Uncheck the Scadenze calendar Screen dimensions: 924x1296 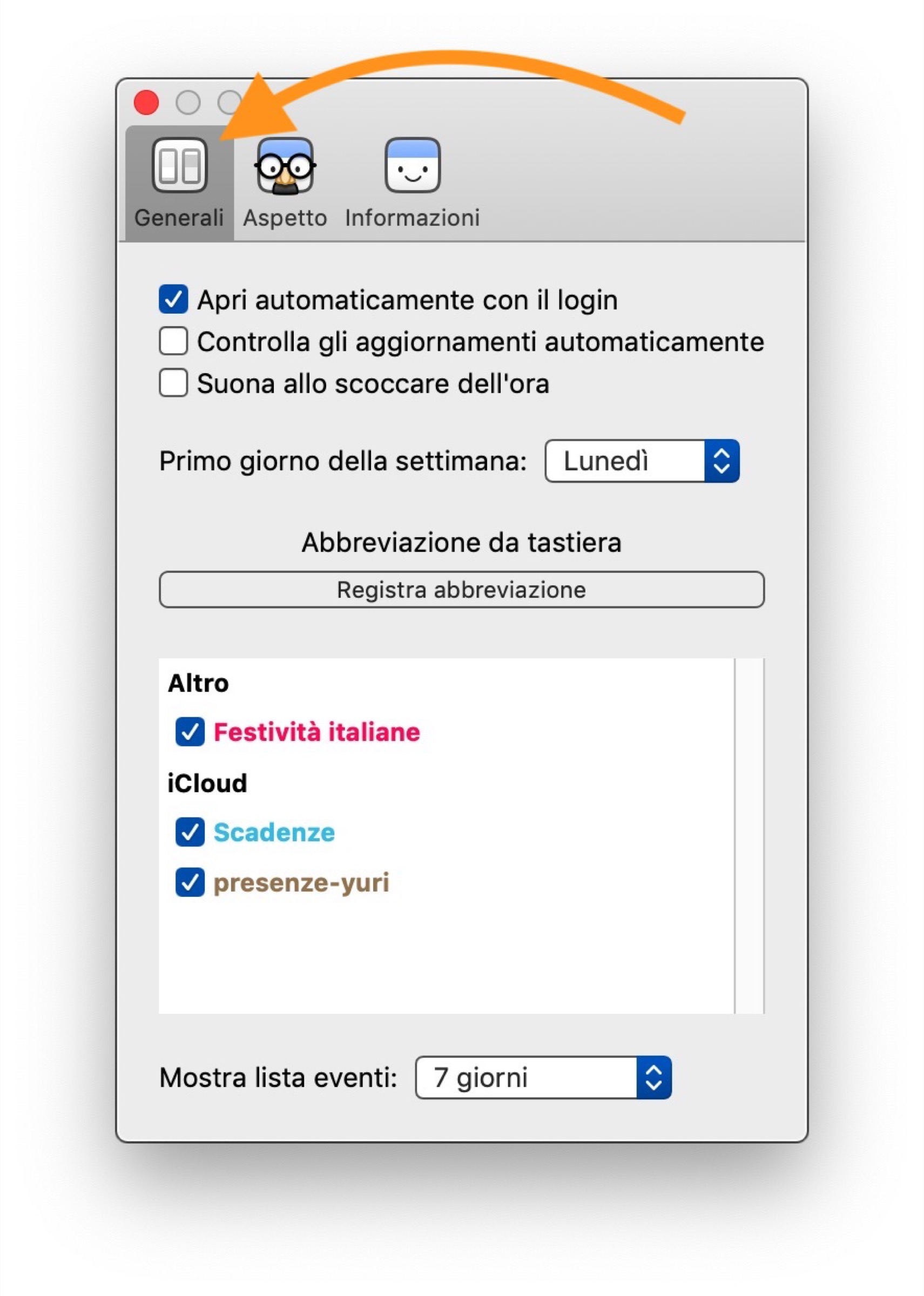tap(190, 832)
